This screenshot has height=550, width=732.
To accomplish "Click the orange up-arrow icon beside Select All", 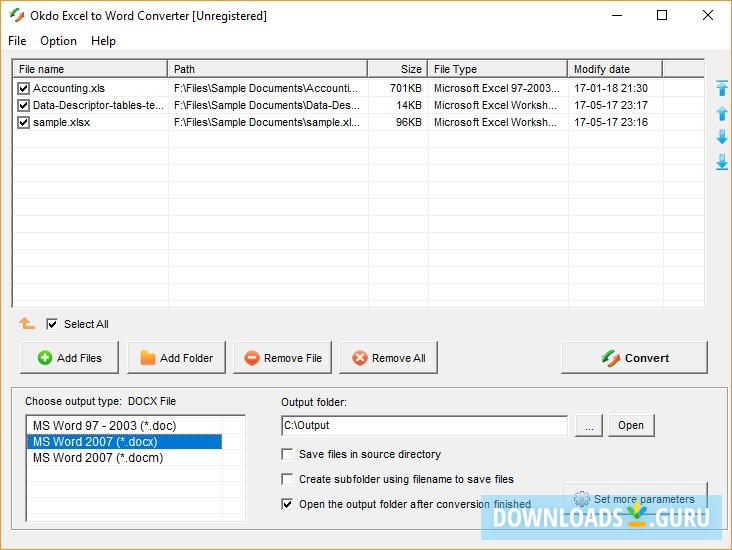I will tap(27, 323).
